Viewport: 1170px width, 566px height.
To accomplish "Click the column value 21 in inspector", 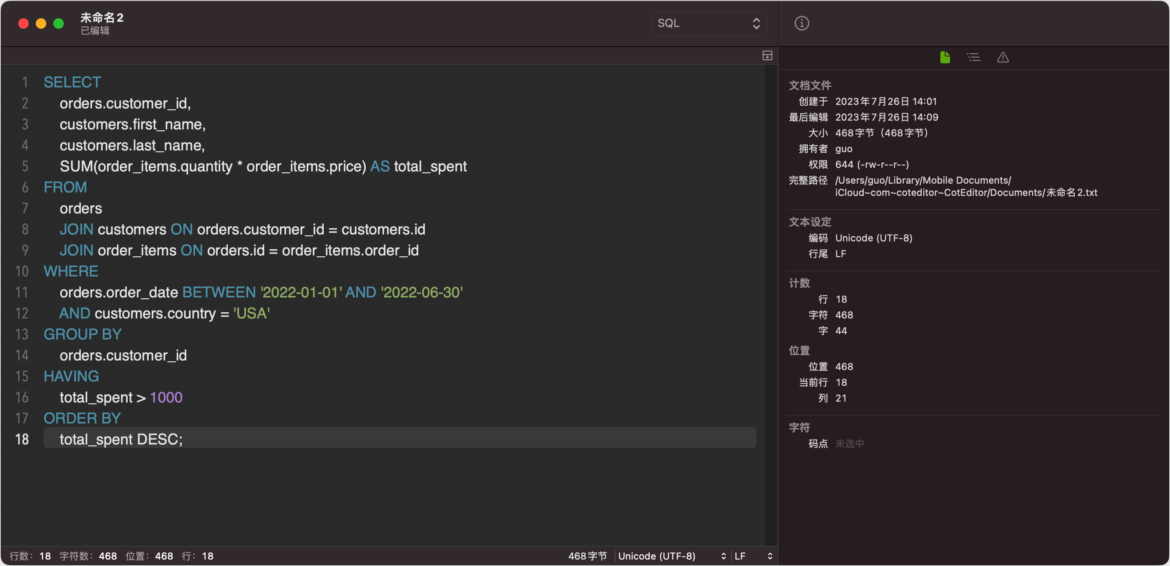I will tap(841, 398).
